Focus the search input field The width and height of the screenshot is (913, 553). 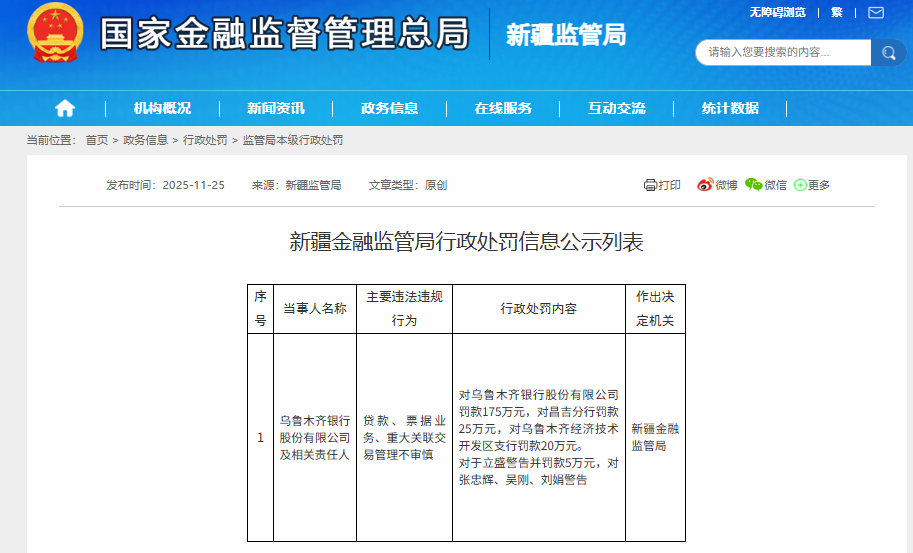point(783,53)
